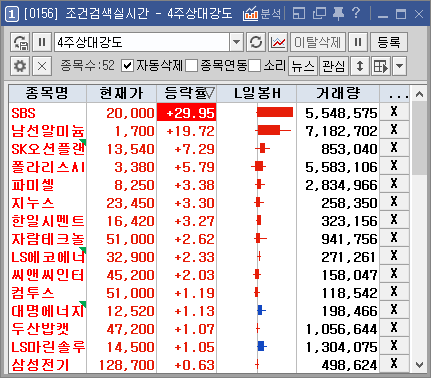Viewport: 431px width, 378px height.
Task: Sort by the 등락률 column header
Action: click(x=187, y=93)
